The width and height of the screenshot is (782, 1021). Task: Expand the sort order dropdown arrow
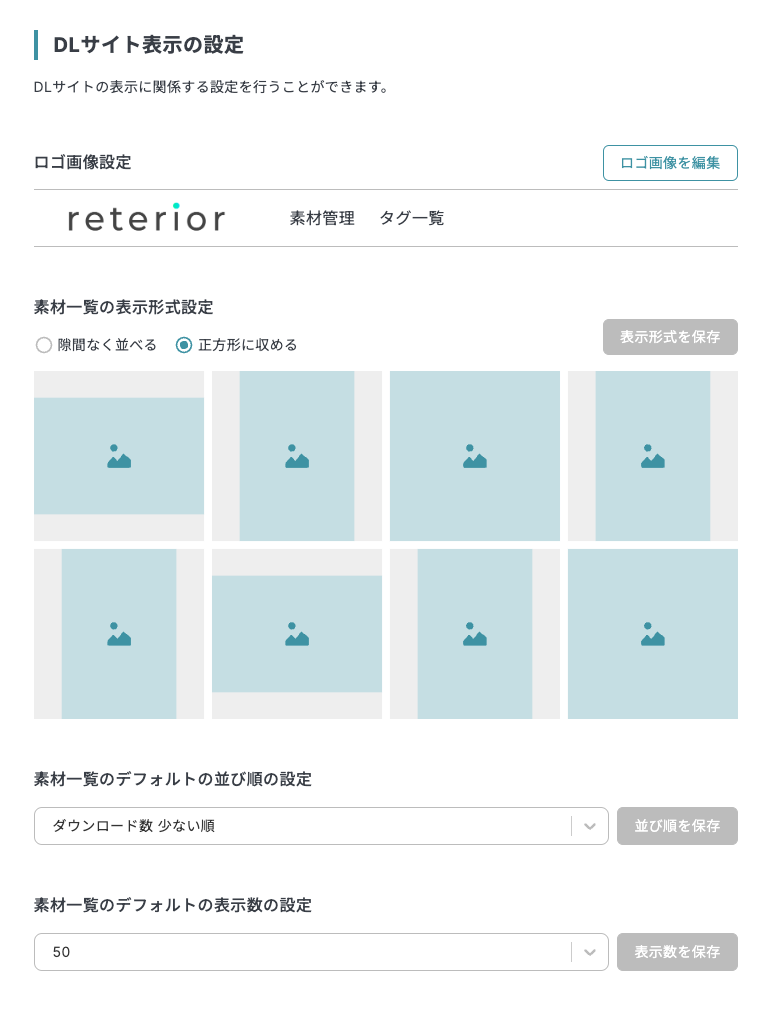[x=590, y=826]
